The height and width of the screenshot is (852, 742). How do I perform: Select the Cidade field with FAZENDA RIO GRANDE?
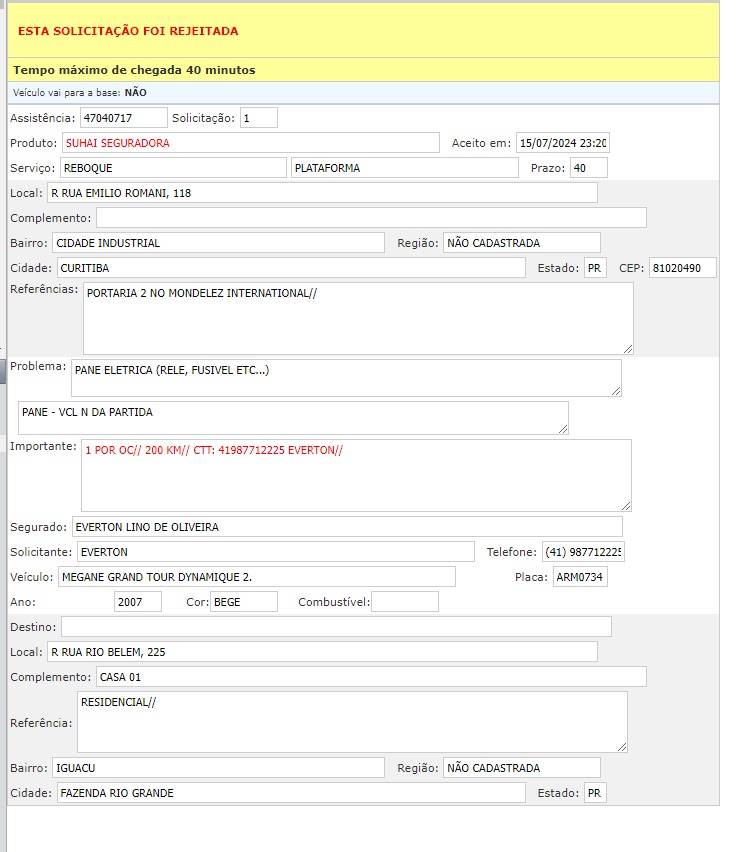pos(289,793)
